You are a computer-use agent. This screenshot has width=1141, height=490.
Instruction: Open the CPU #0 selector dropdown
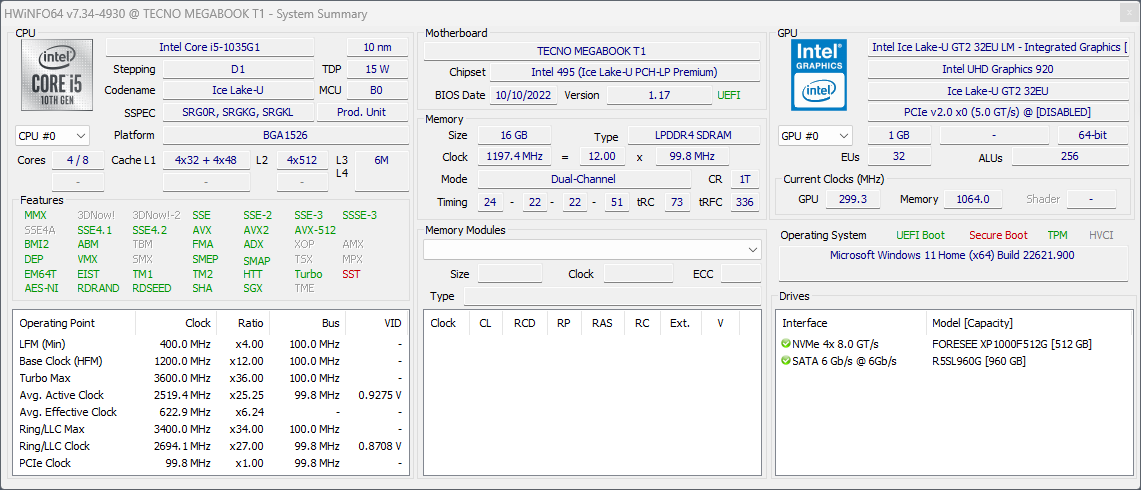(x=53, y=135)
